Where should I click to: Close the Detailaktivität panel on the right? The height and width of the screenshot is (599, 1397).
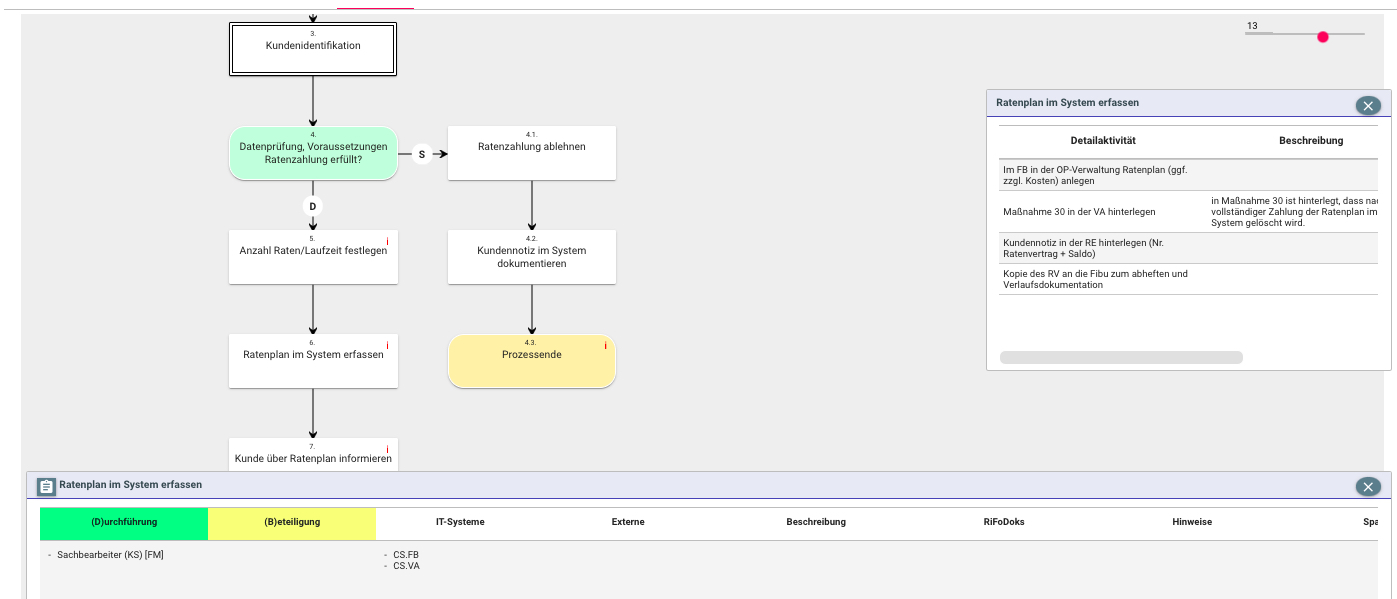tap(1367, 105)
